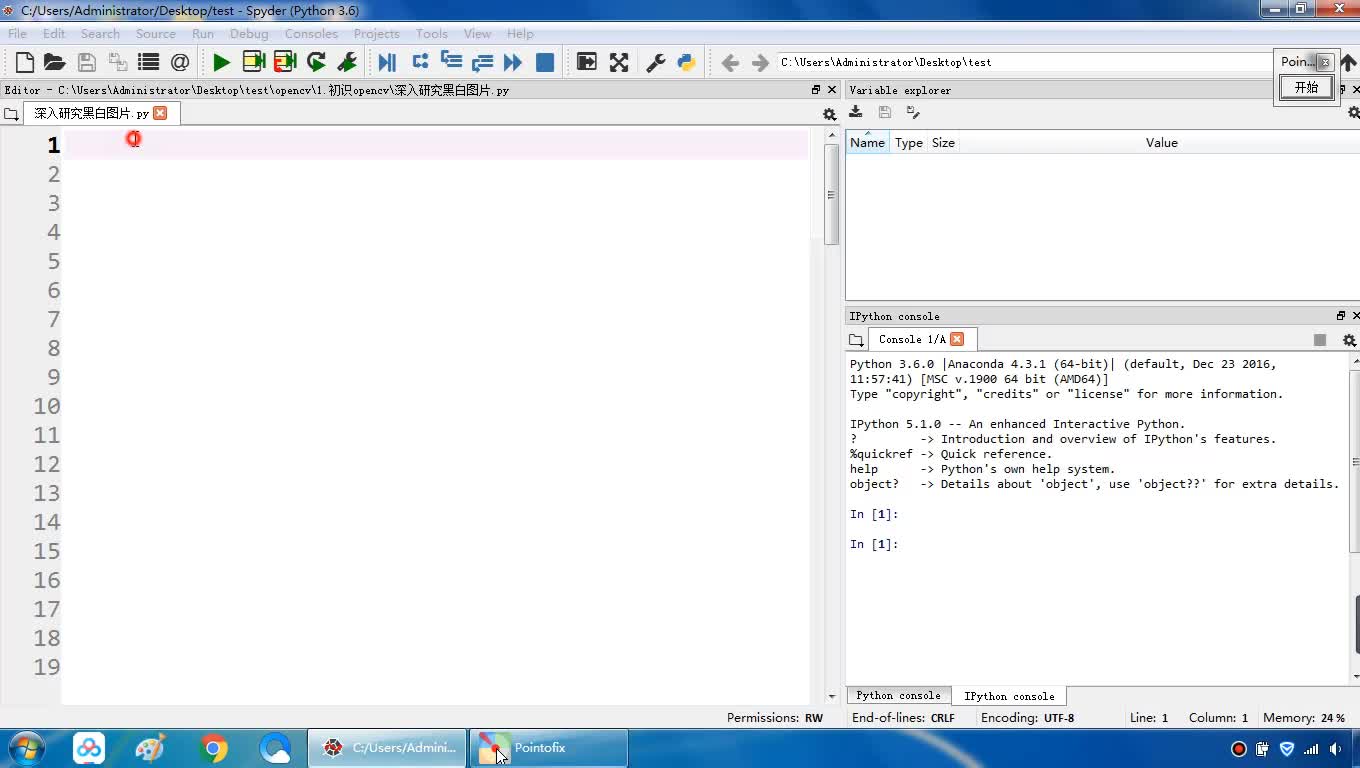Run the file with green play button

click(221, 62)
